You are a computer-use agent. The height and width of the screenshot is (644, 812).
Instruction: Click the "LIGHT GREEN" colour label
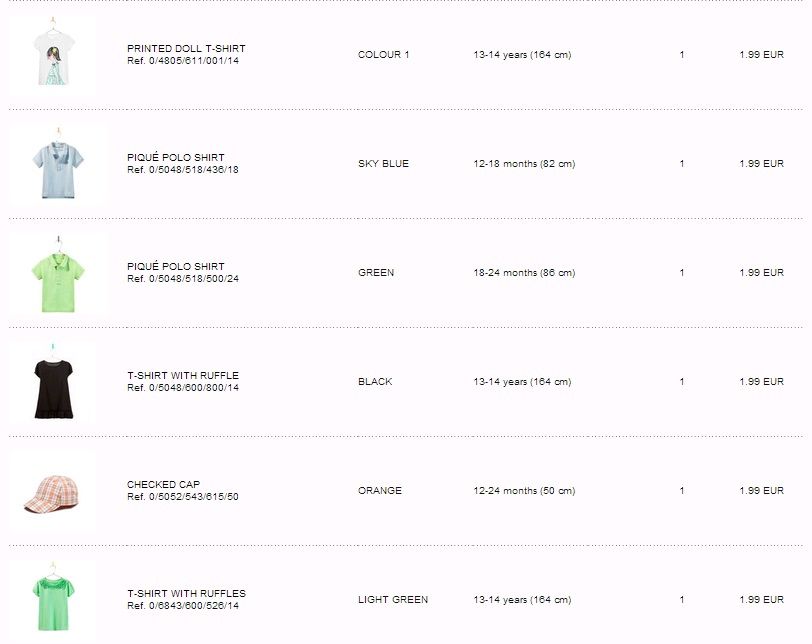393,600
